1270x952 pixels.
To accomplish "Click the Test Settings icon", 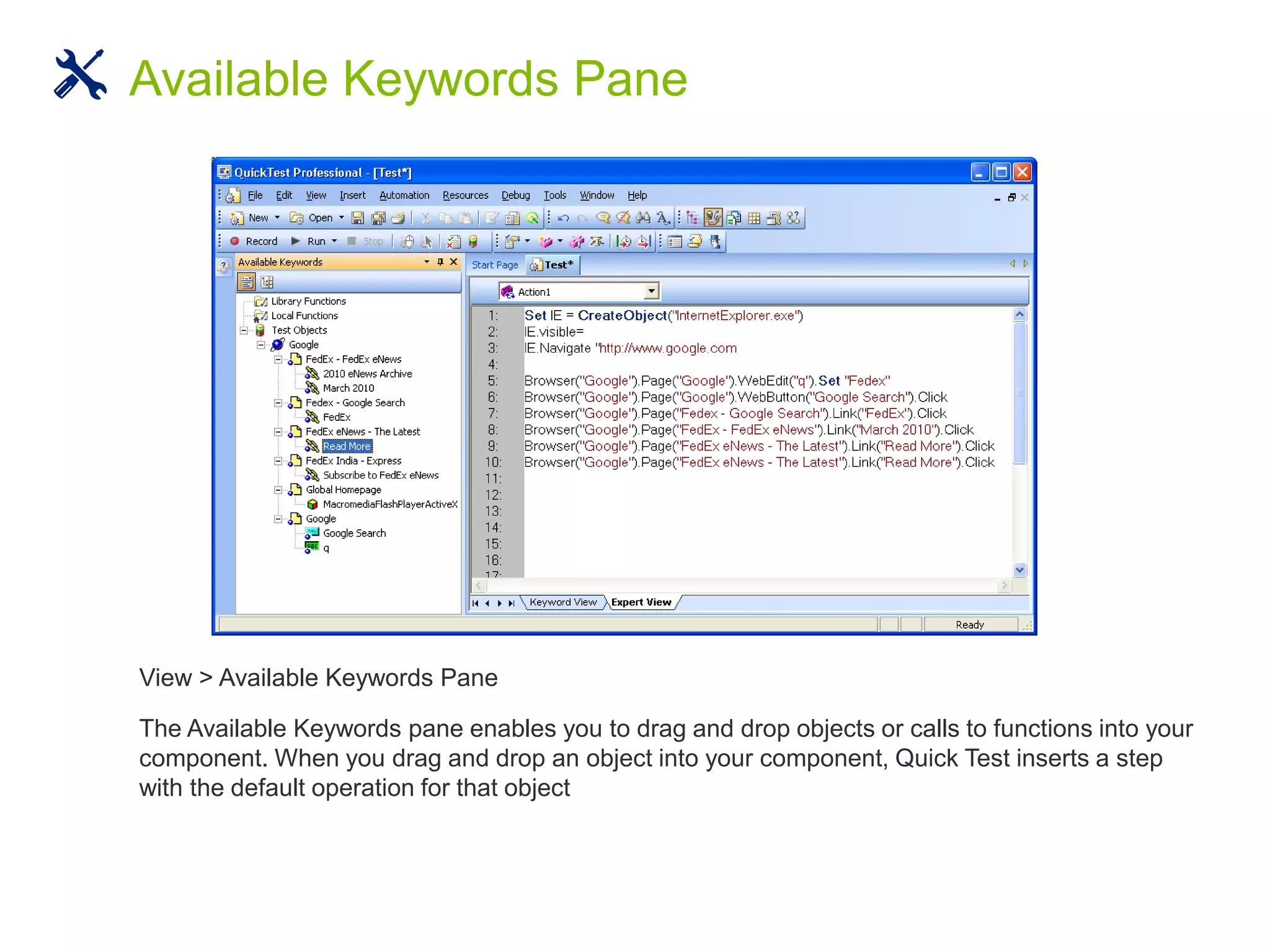I will pos(513,218).
